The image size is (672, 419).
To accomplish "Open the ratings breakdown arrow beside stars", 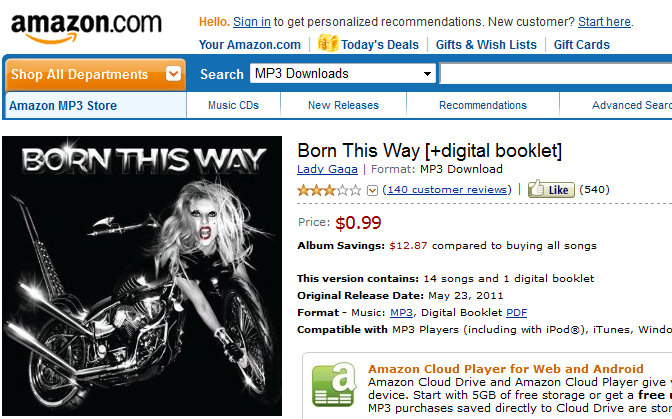I will 372,190.
